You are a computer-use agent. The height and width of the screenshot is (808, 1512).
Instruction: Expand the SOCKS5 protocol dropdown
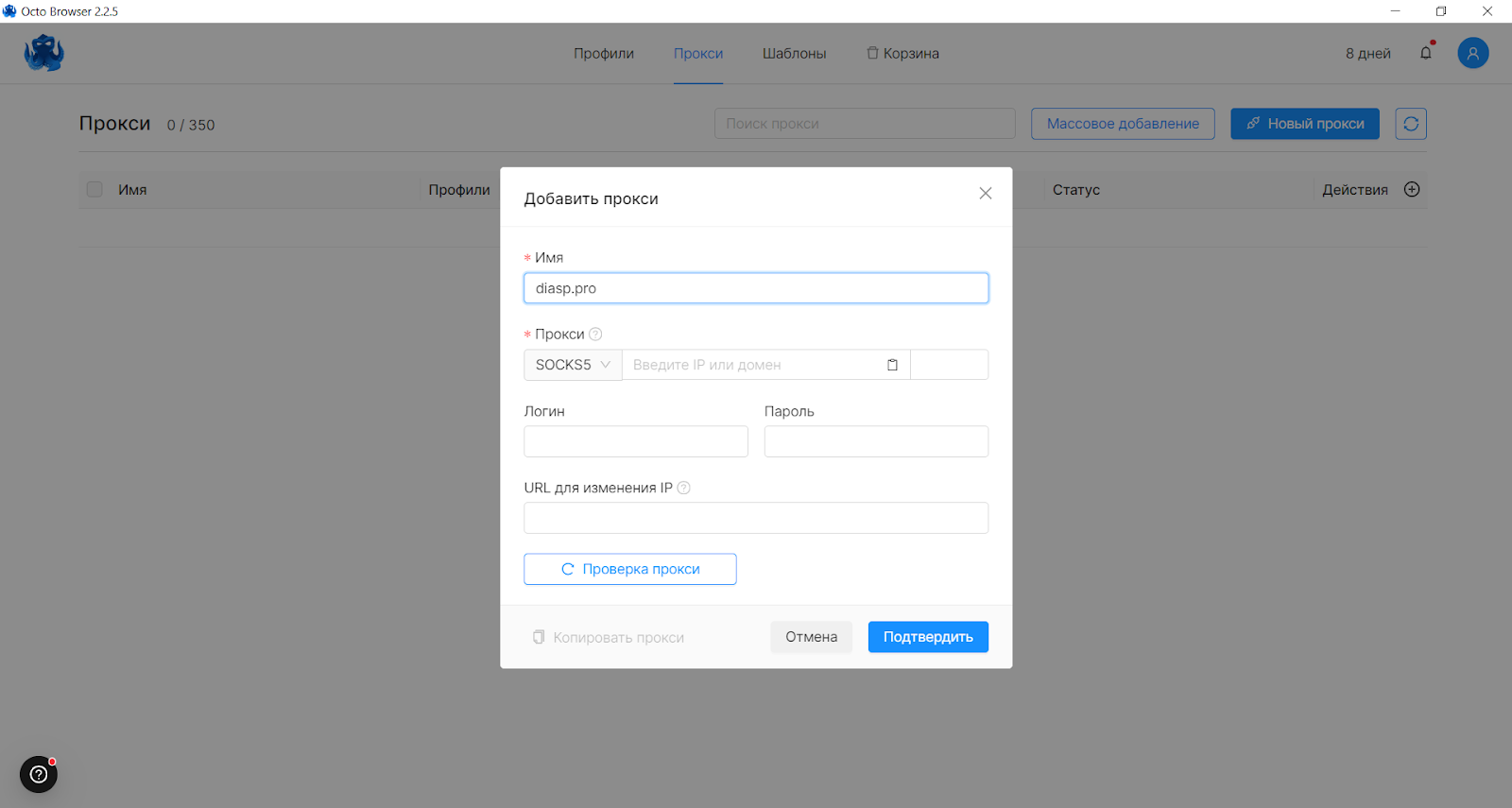(x=573, y=365)
